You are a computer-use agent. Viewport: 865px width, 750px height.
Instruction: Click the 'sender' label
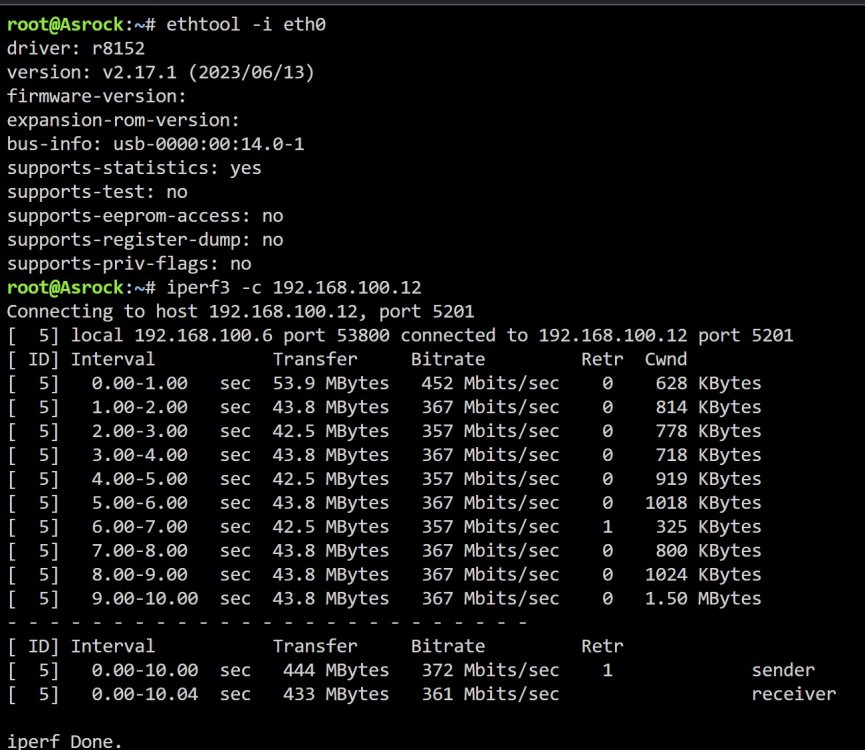pos(783,671)
